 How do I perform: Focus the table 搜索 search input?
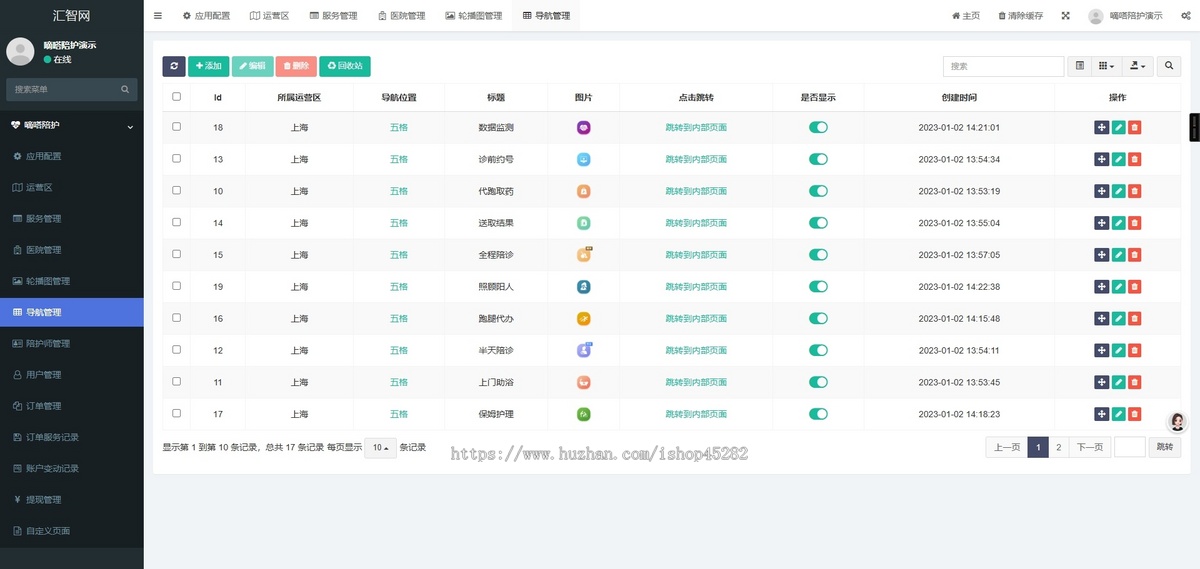pyautogui.click(x=1003, y=66)
